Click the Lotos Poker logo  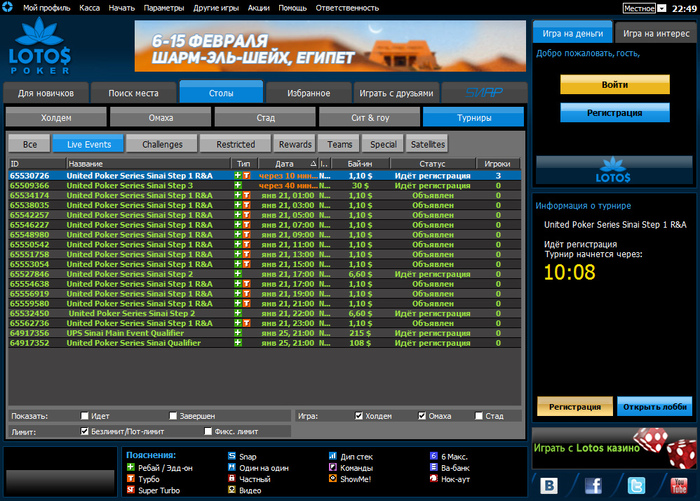(40, 46)
